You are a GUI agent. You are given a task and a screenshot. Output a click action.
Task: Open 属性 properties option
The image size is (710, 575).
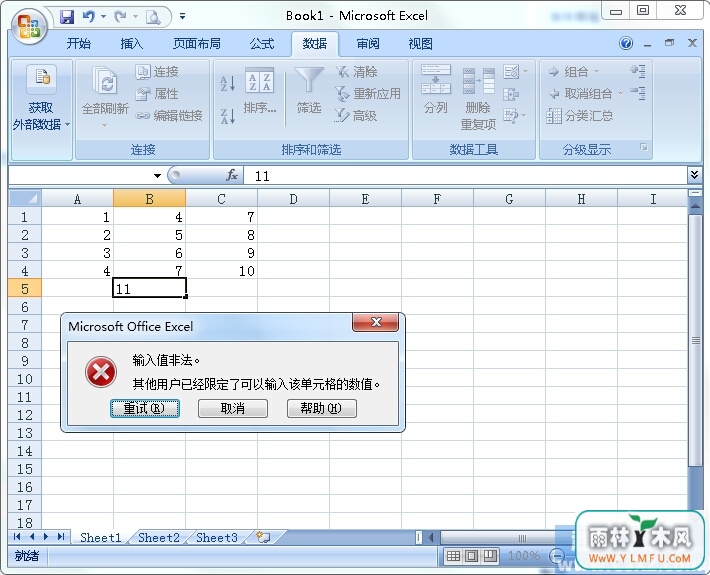tap(157, 94)
